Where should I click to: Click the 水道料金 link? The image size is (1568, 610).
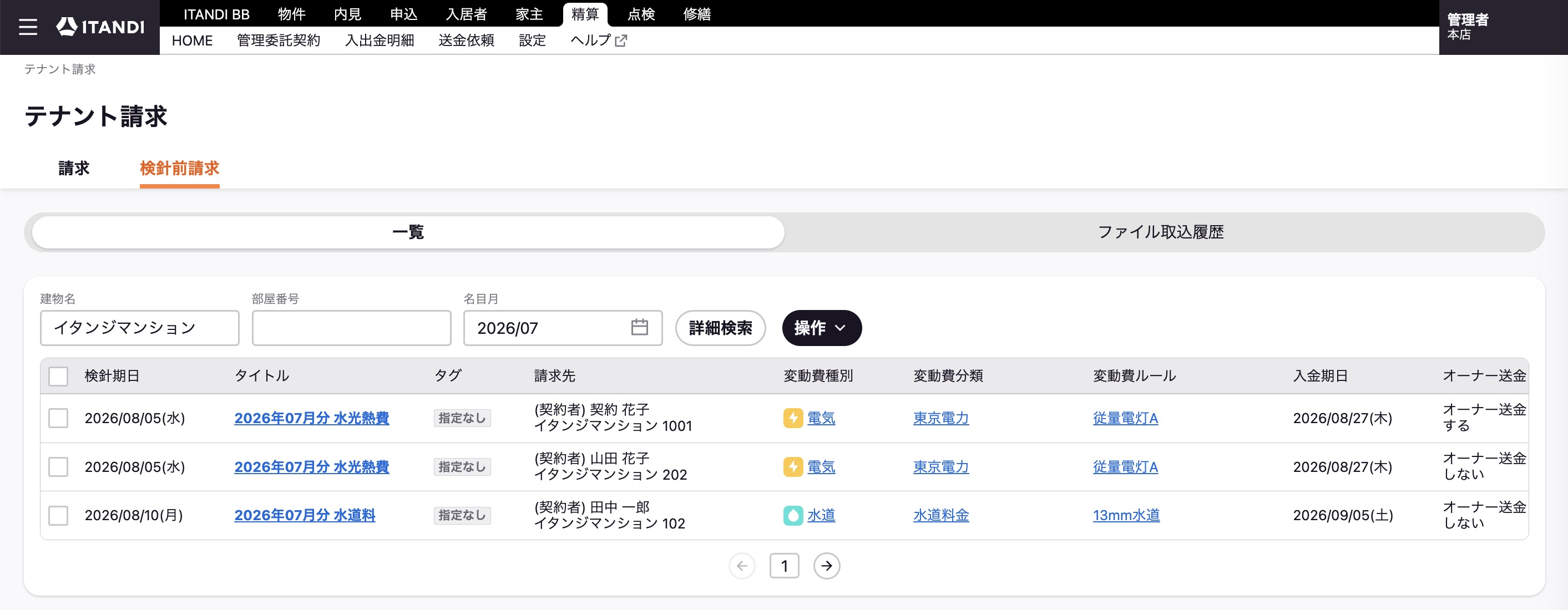(941, 515)
